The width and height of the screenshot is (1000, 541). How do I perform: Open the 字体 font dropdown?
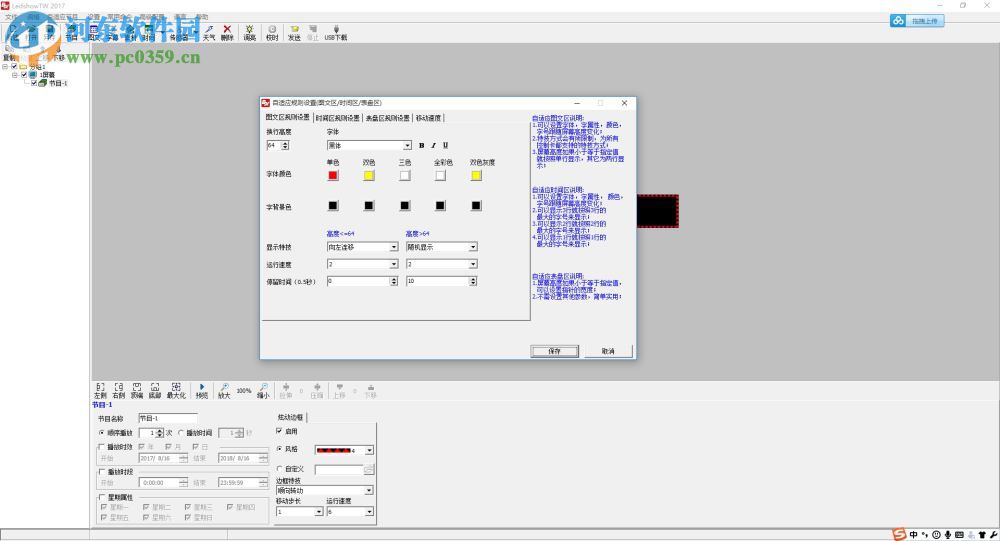[x=407, y=145]
